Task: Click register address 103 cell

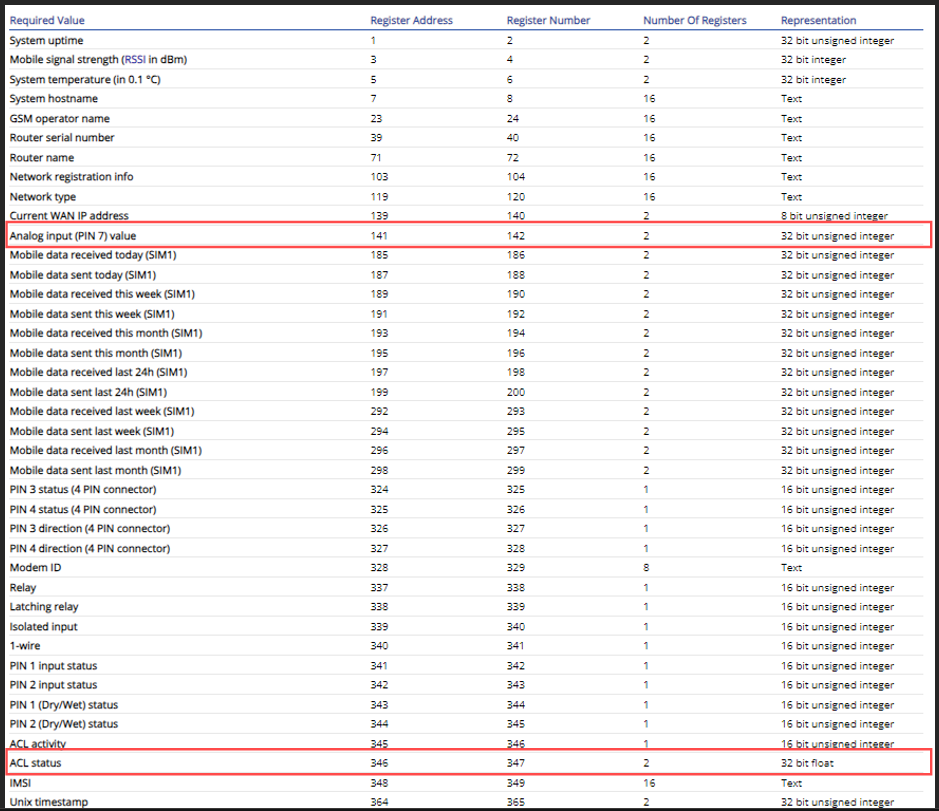Action: pos(379,177)
